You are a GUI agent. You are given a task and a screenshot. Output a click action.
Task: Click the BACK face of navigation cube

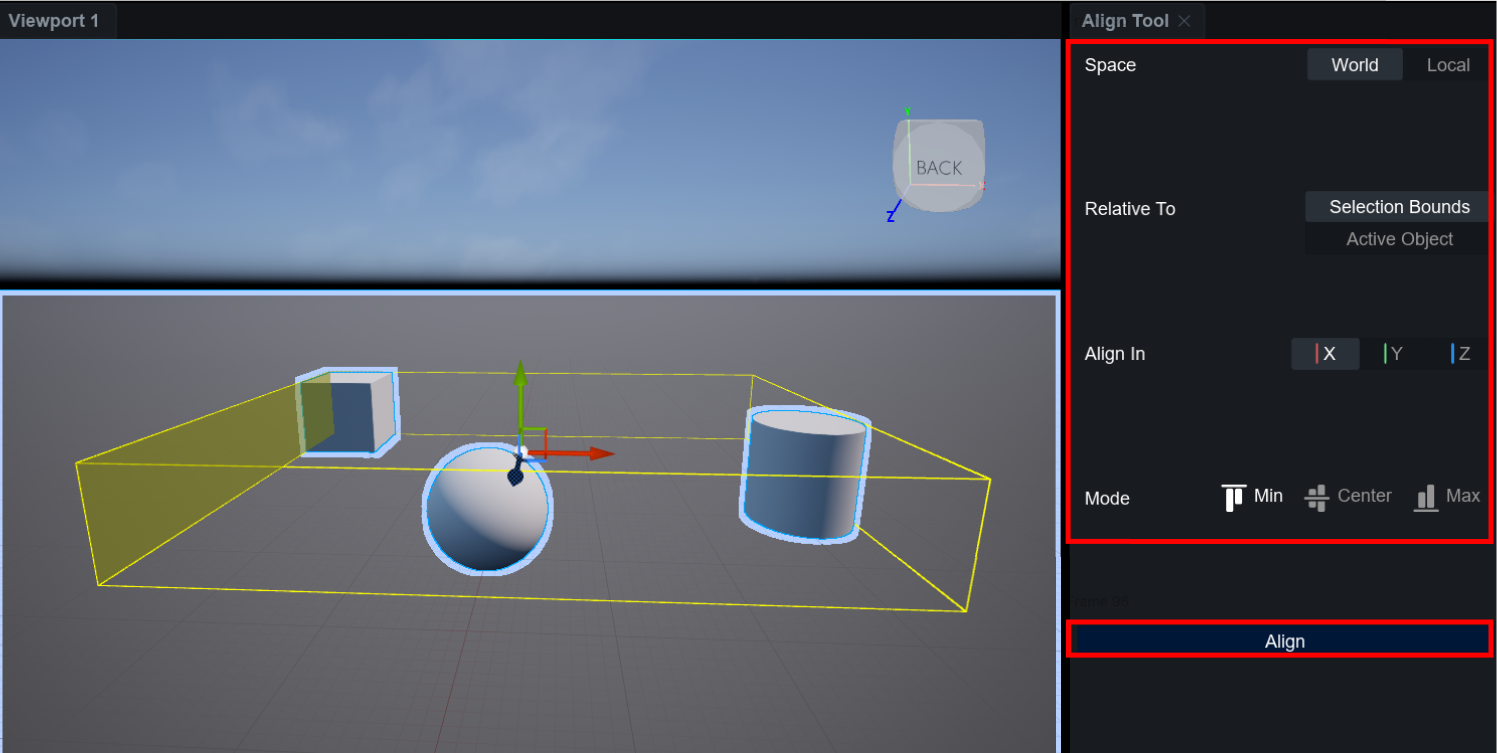click(x=938, y=167)
